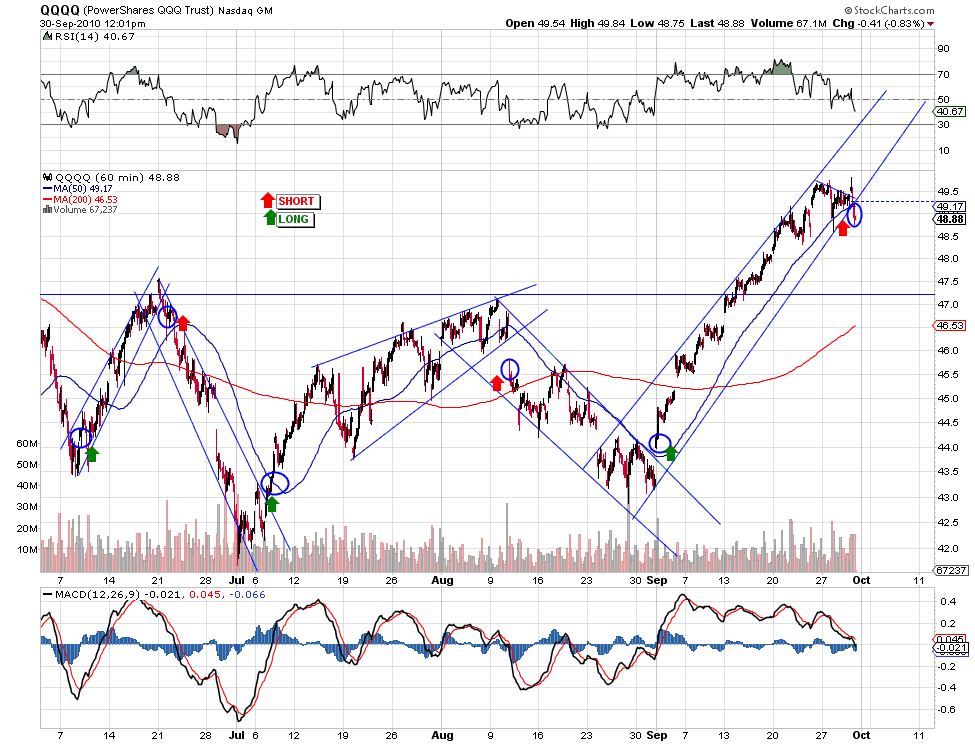Click the -0.021 tag on the MACD right axis

tap(951, 648)
